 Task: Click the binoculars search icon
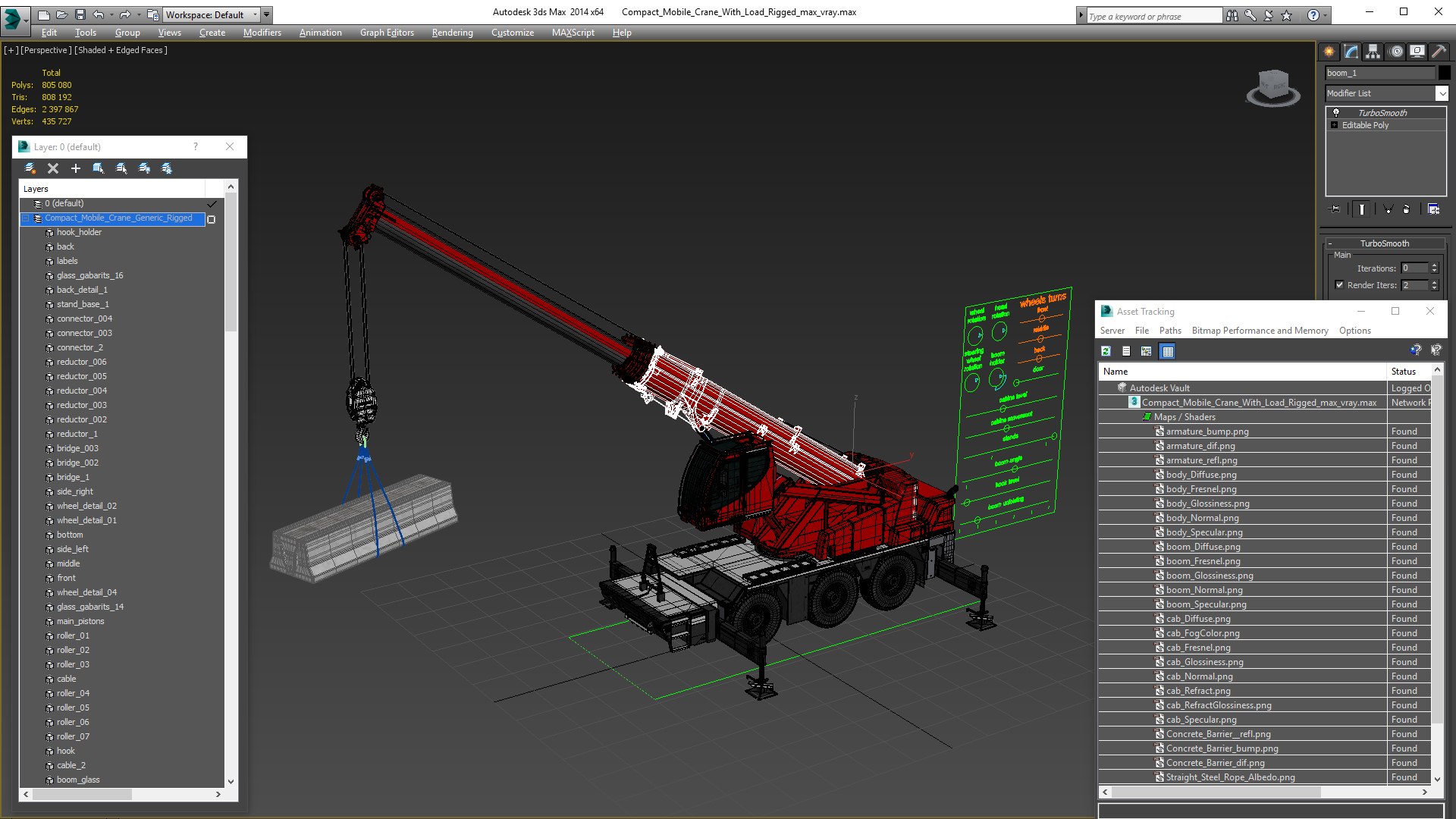pyautogui.click(x=1232, y=15)
